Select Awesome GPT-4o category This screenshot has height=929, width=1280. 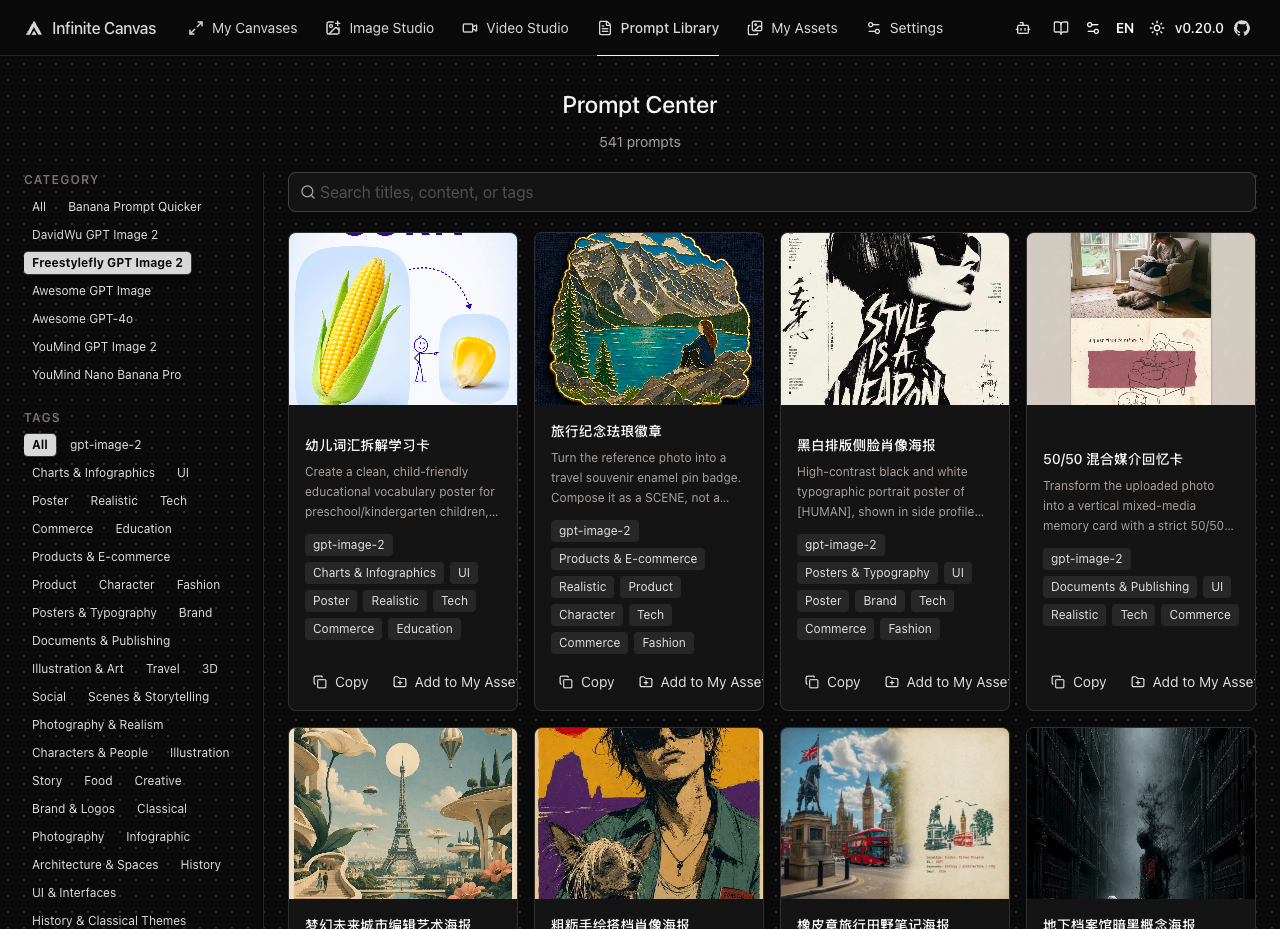(82, 319)
